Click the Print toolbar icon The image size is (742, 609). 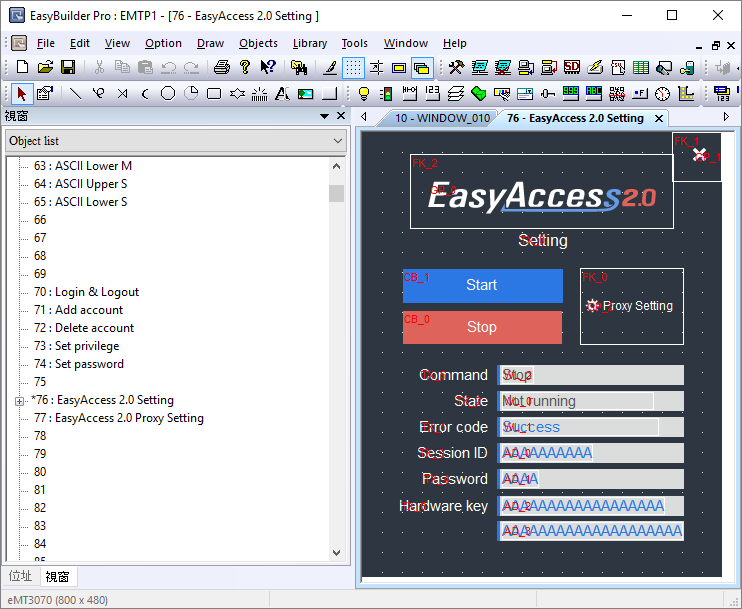pos(222,67)
